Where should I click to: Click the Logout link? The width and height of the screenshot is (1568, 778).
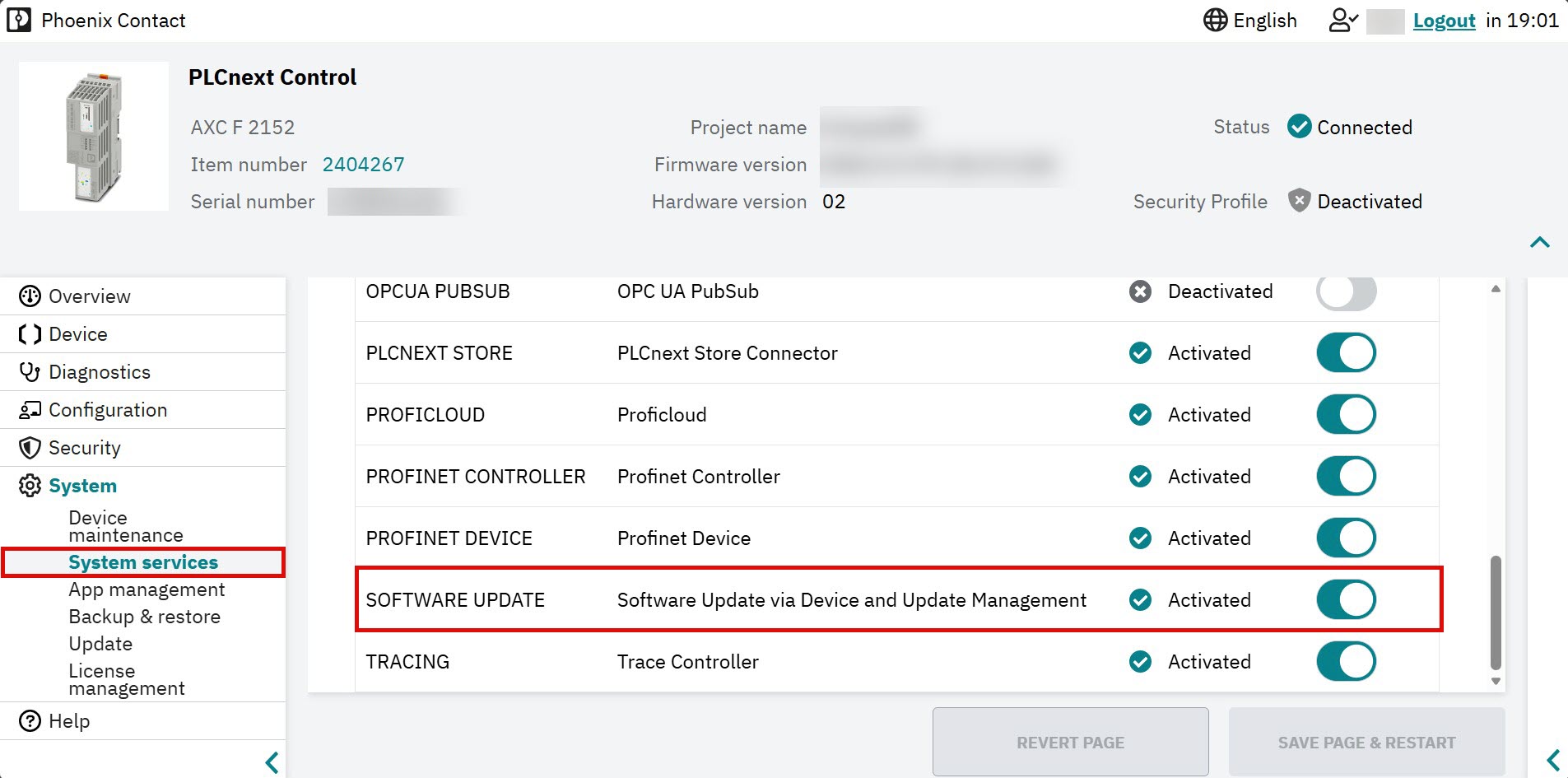coord(1444,21)
